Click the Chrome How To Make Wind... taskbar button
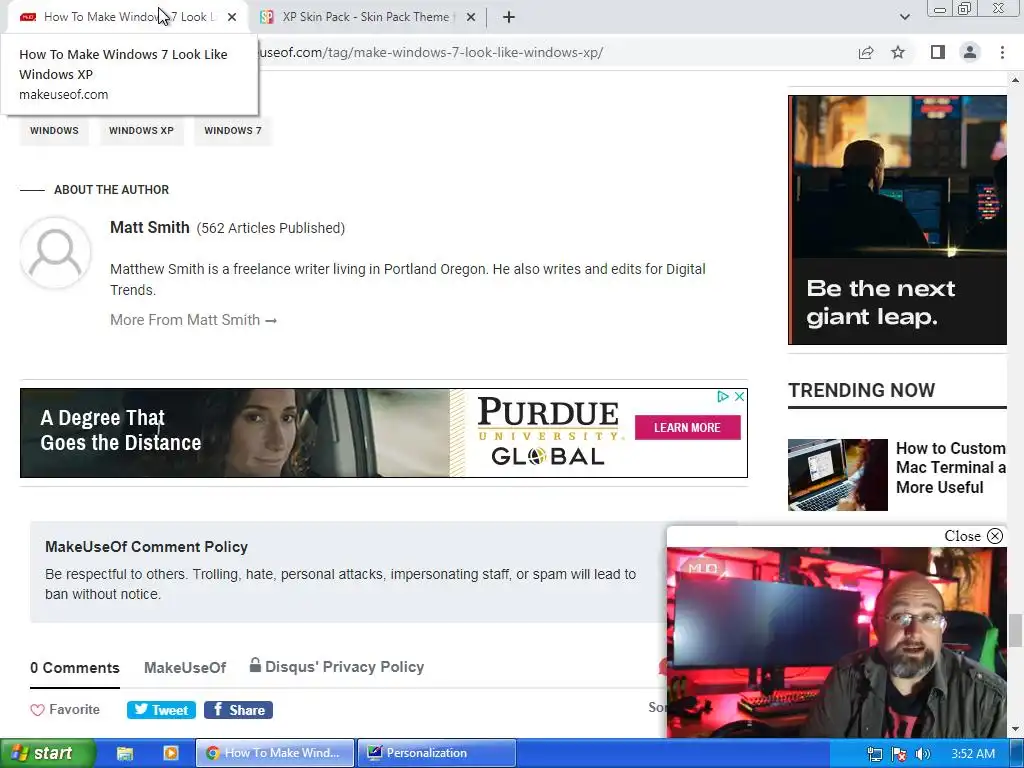 point(275,753)
